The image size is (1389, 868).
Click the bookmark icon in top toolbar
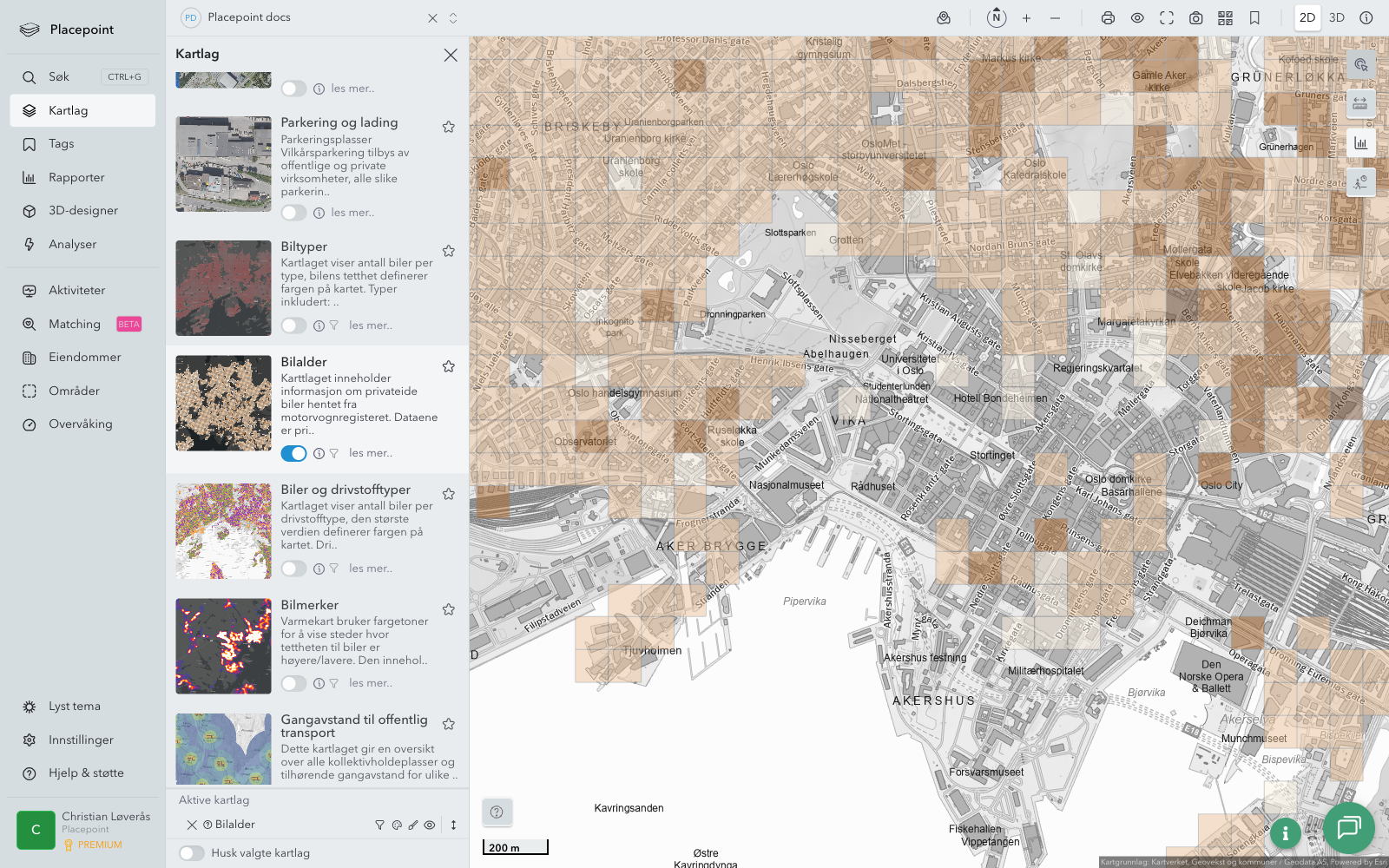coord(1254,18)
